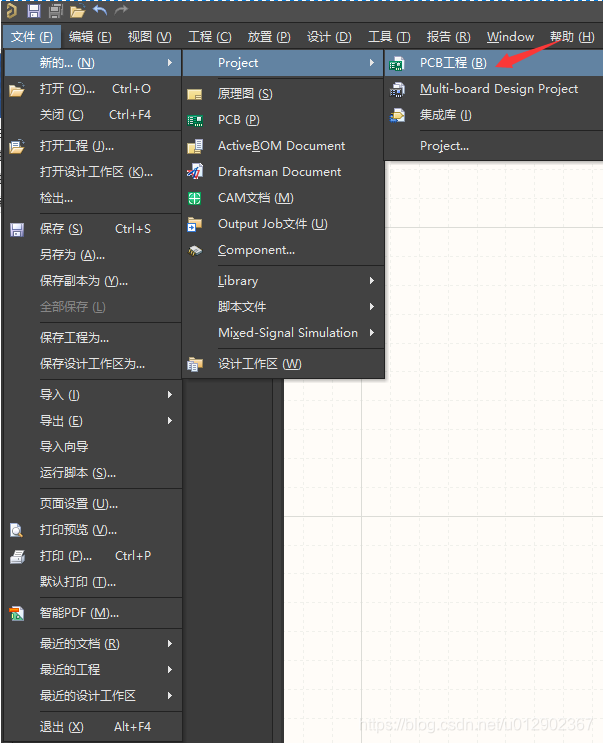Open the 设计 (D) menu
This screenshot has height=743, width=603.
pyautogui.click(x=329, y=36)
